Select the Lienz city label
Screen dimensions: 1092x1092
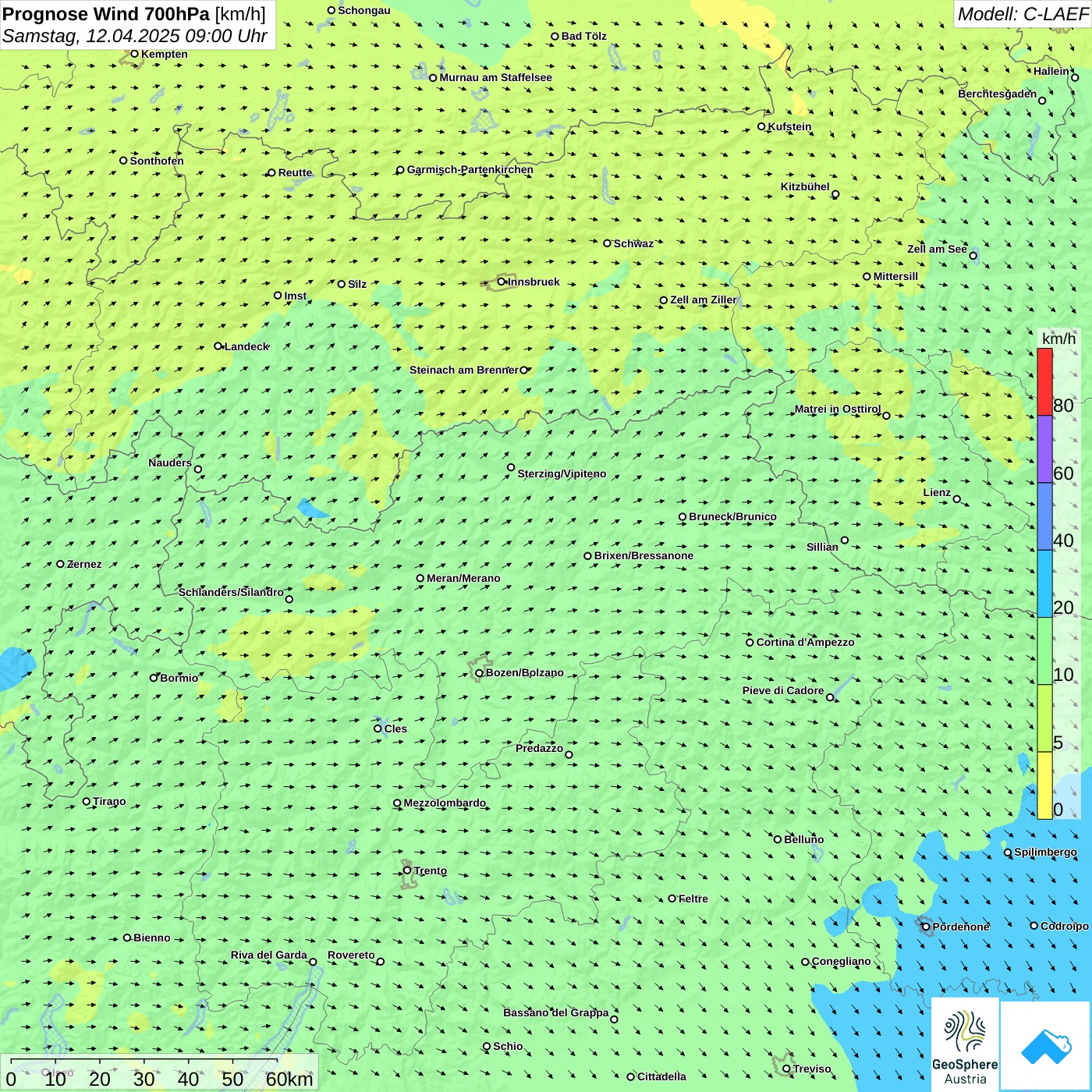pyautogui.click(x=937, y=492)
